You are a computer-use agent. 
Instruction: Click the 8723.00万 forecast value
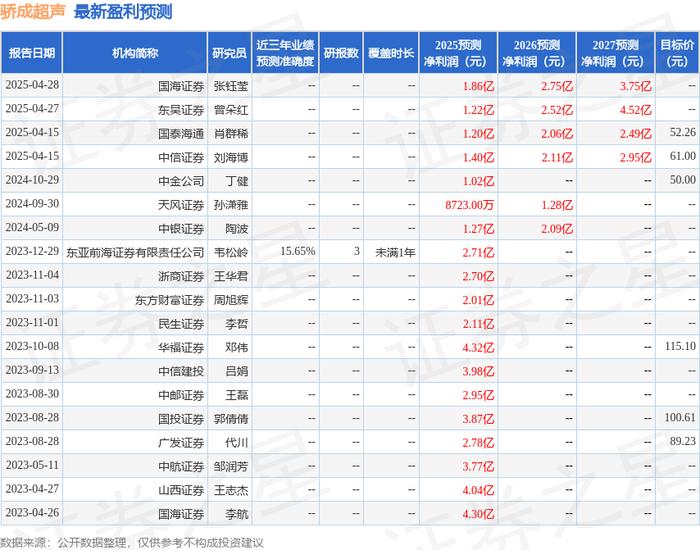coord(469,205)
